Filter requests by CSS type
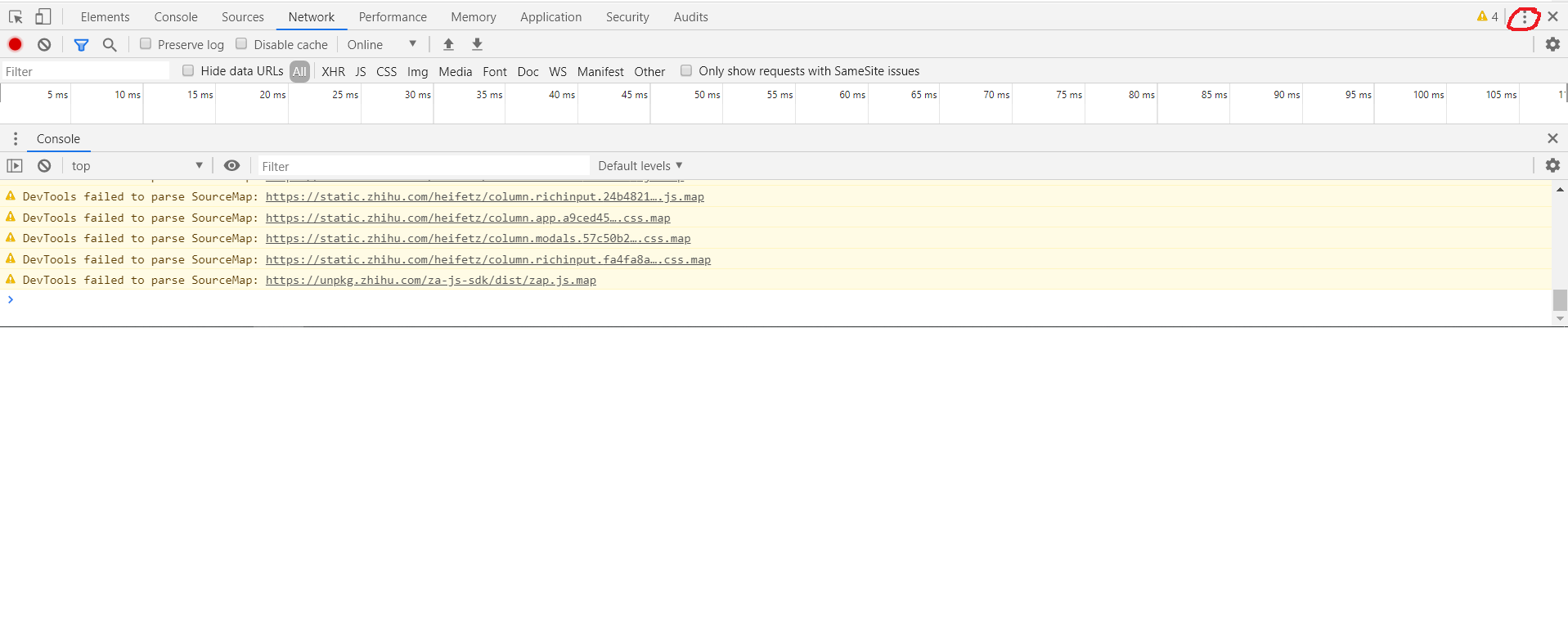This screenshot has width=1568, height=634. (386, 71)
